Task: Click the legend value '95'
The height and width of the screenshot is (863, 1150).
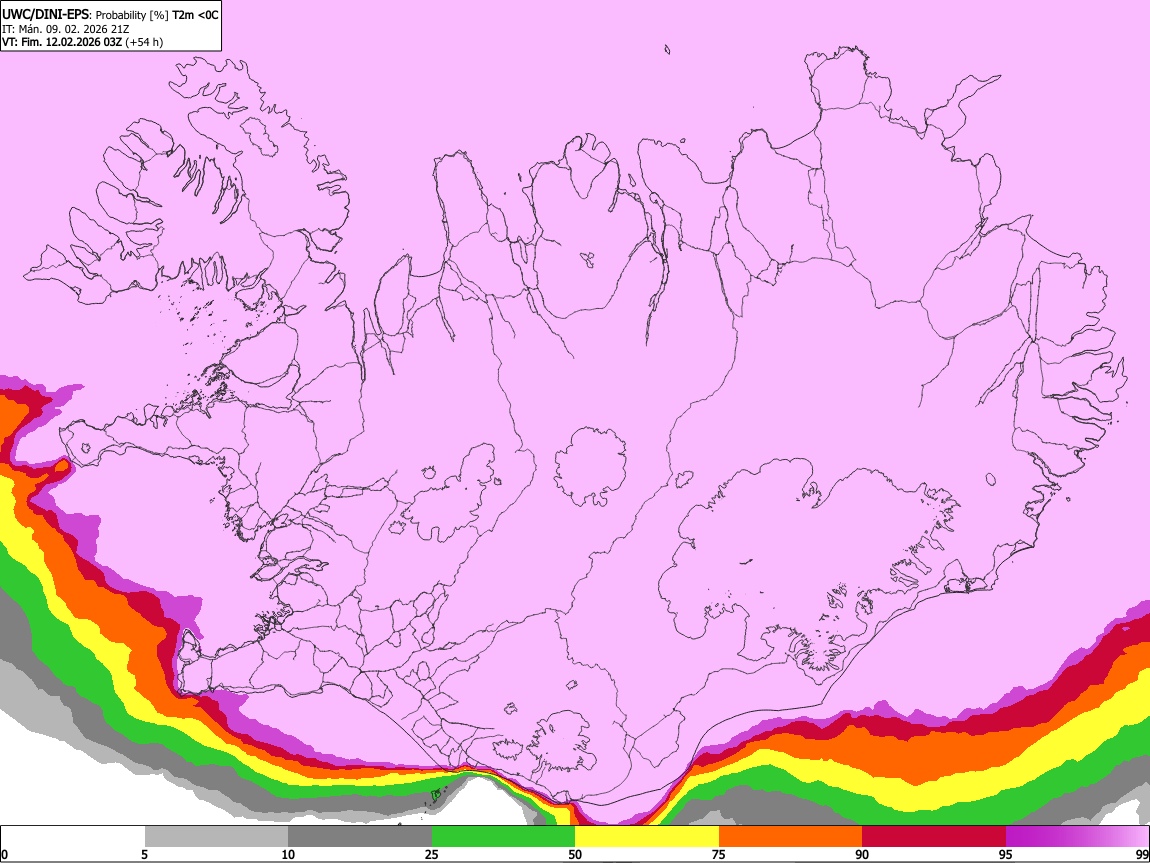Action: coord(1006,855)
